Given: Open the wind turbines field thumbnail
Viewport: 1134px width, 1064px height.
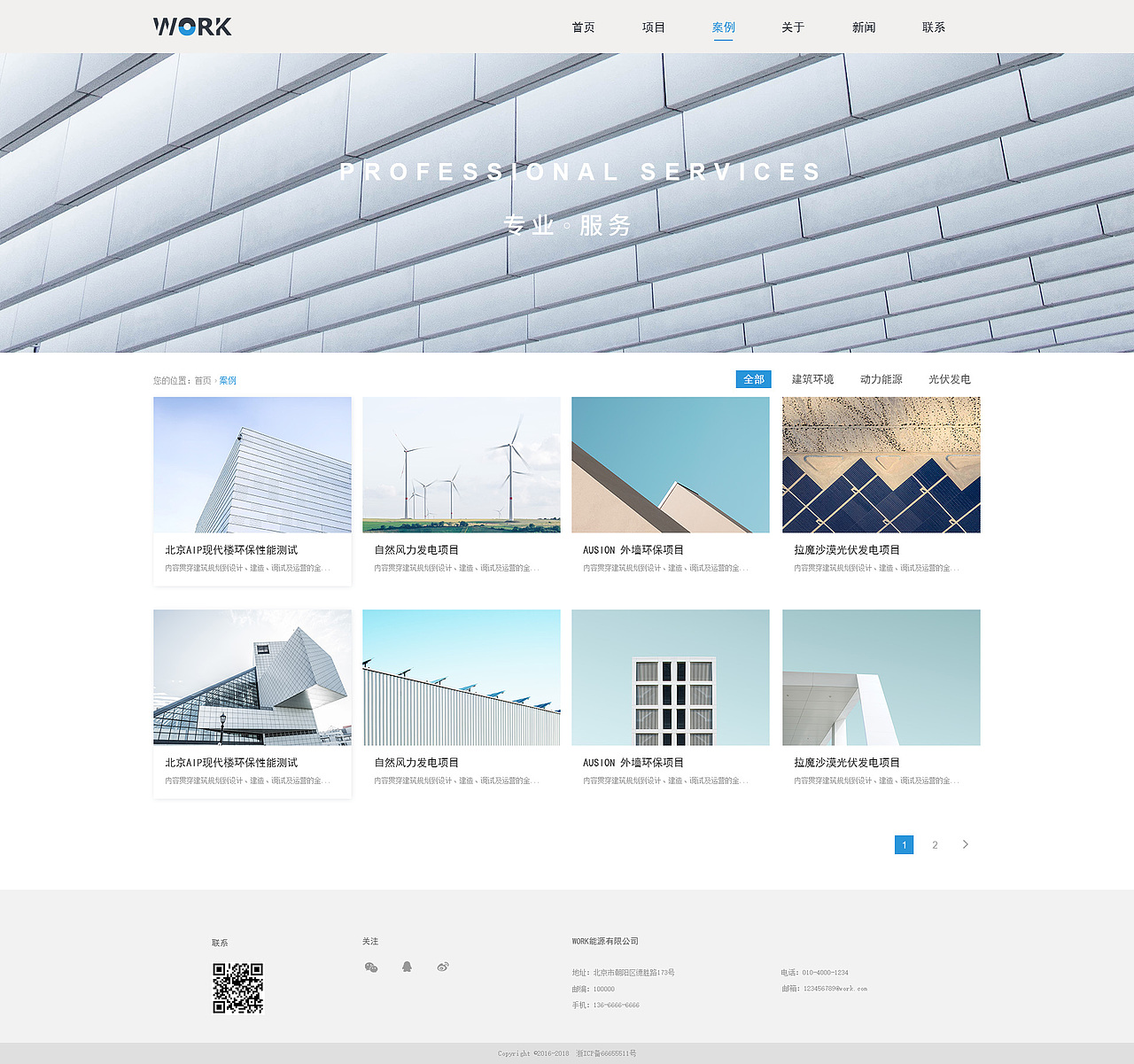Looking at the screenshot, I should (462, 464).
